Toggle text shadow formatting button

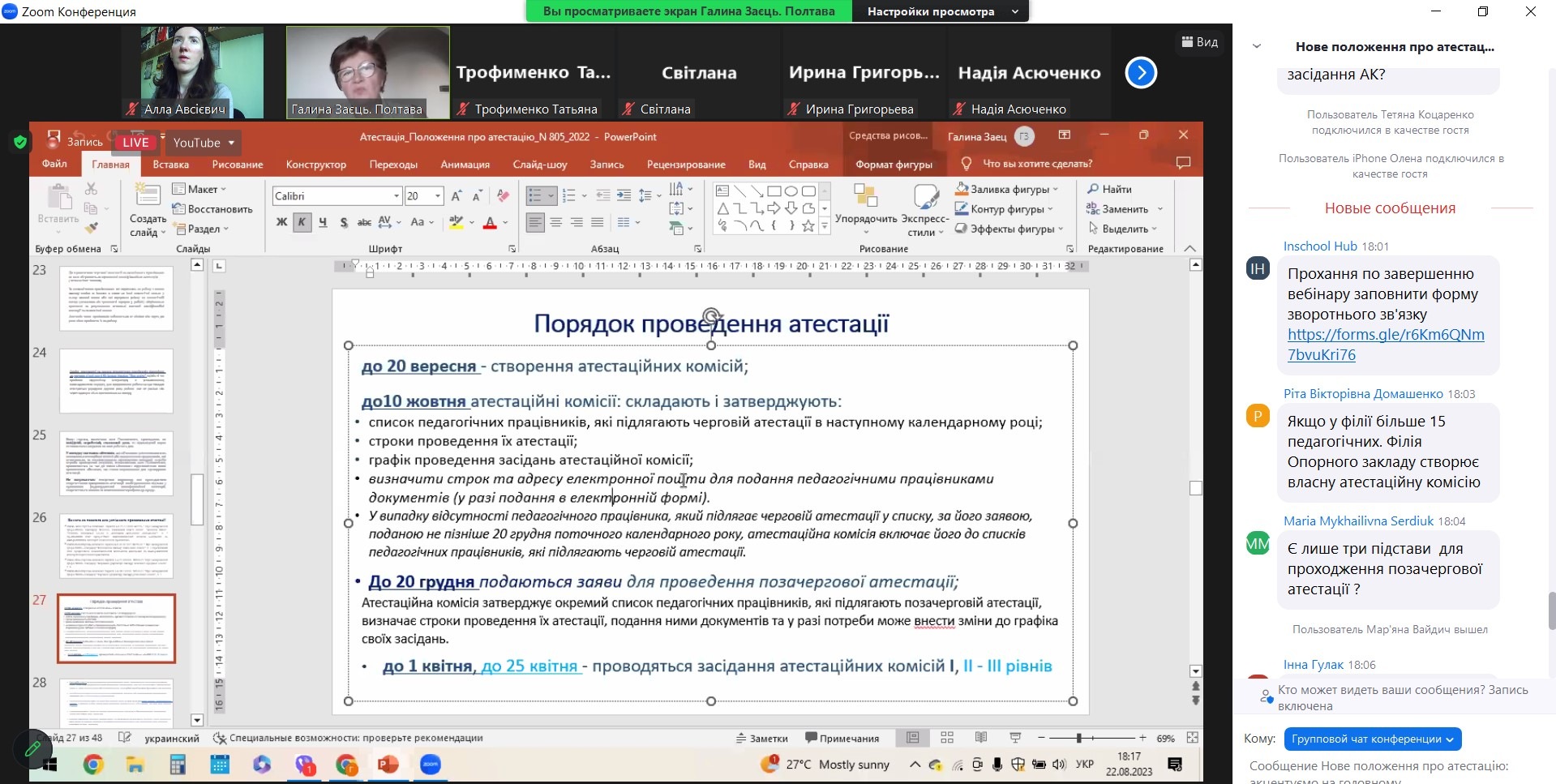tap(344, 222)
